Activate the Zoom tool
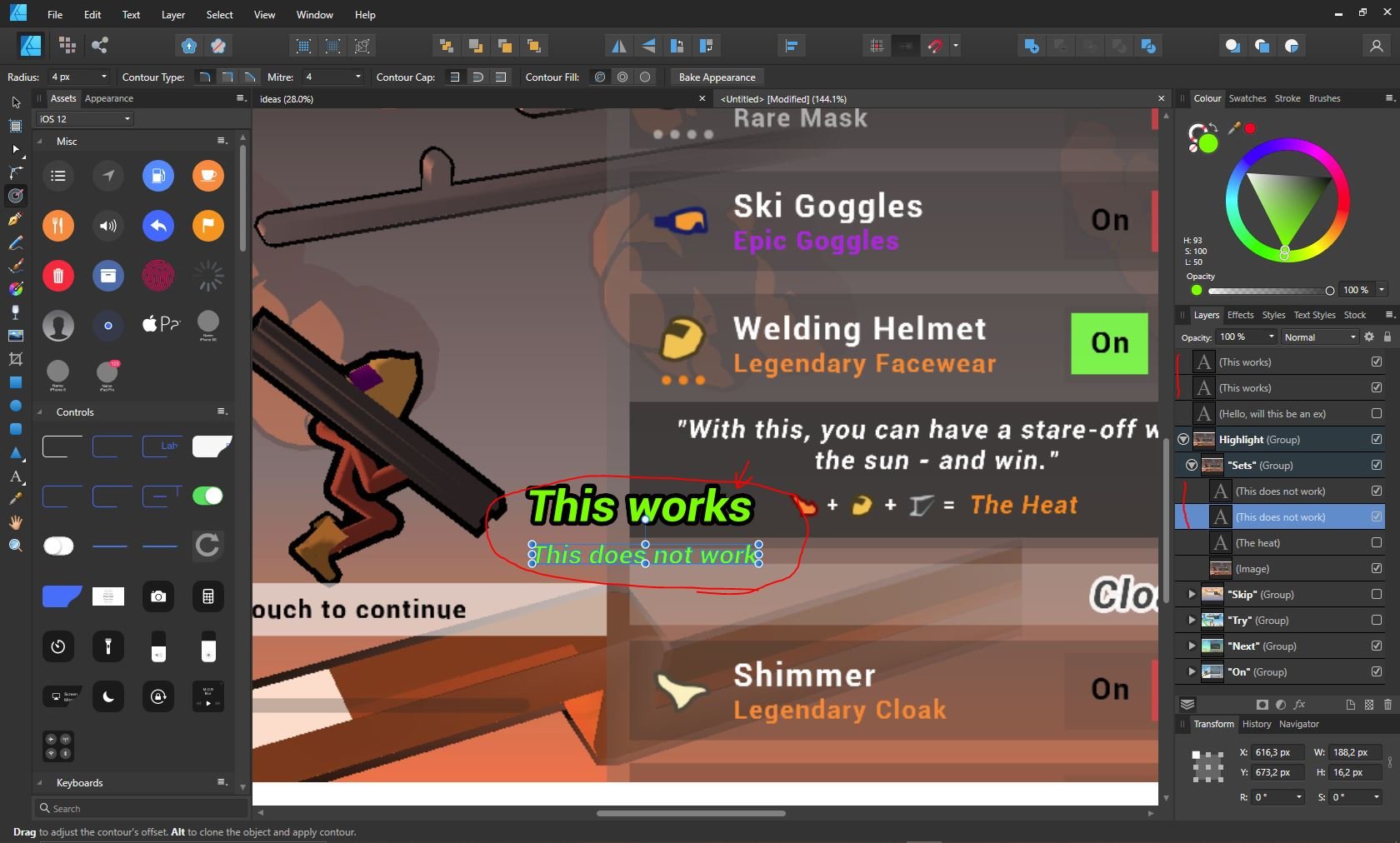This screenshot has width=1400, height=843. click(x=16, y=546)
